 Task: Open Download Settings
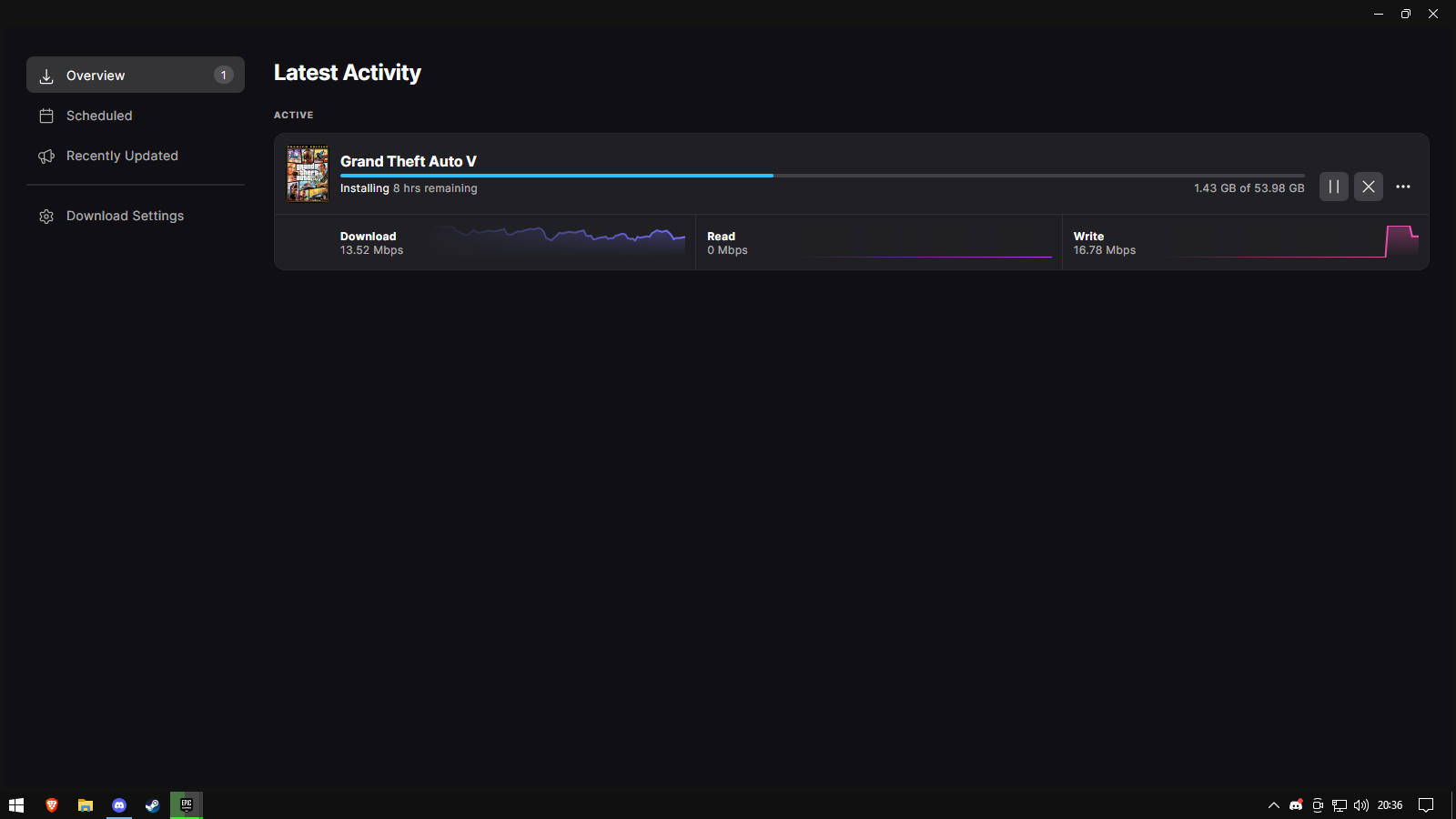[x=136, y=216]
